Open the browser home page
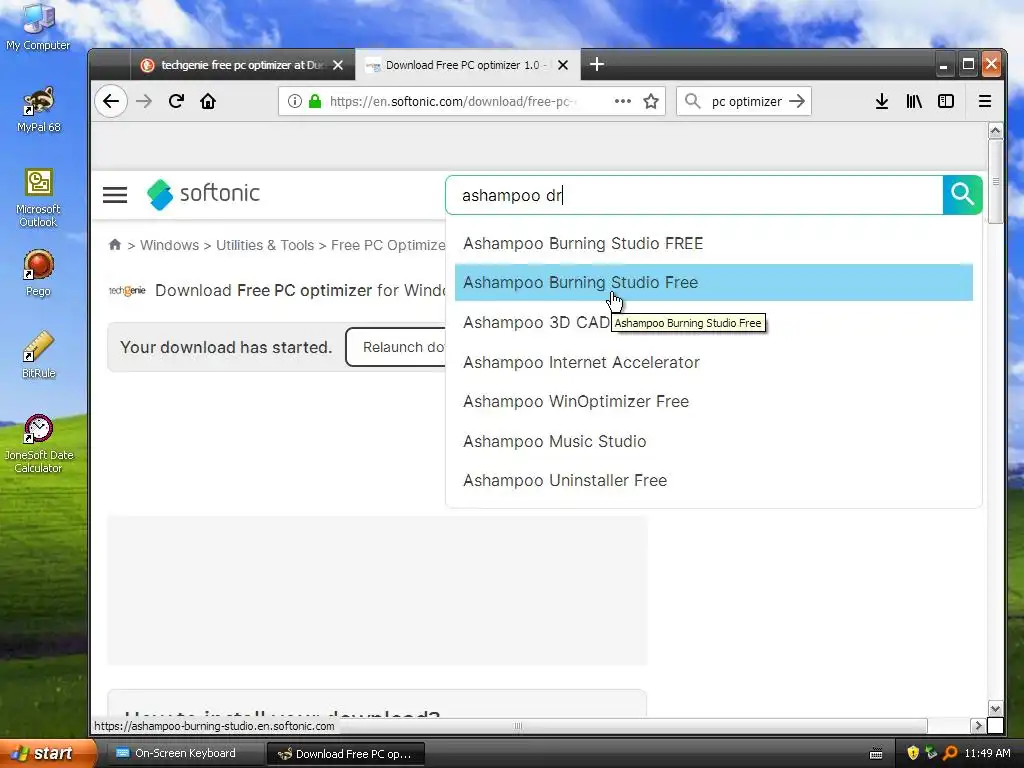The image size is (1024, 768). pos(208,101)
